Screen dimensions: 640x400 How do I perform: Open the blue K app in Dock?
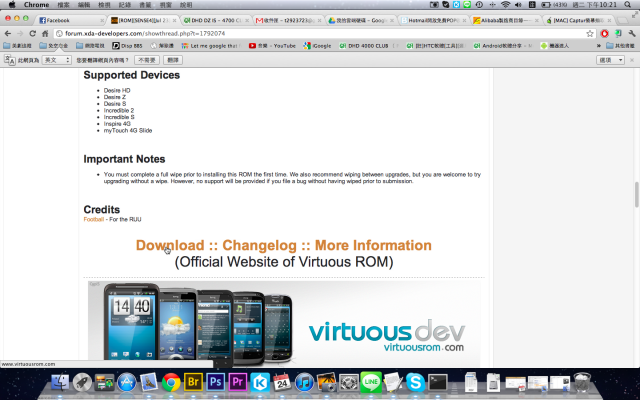[x=260, y=383]
